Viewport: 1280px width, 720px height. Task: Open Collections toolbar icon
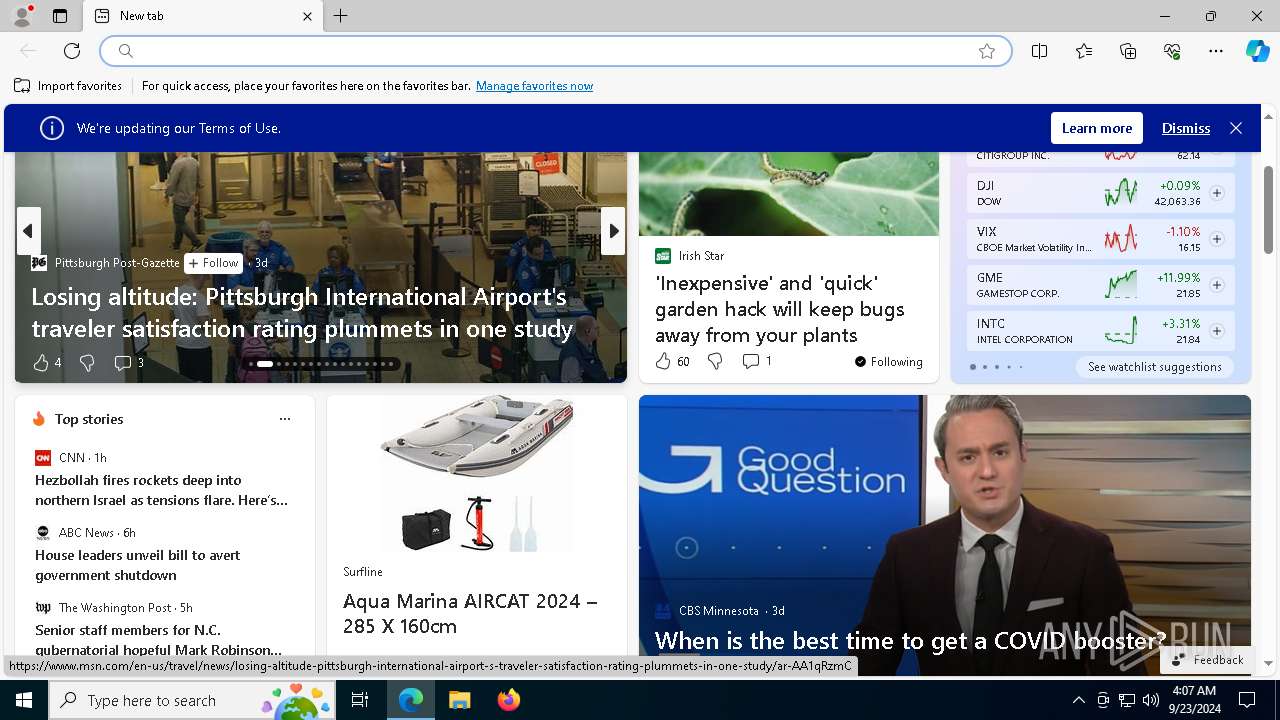pyautogui.click(x=1128, y=51)
